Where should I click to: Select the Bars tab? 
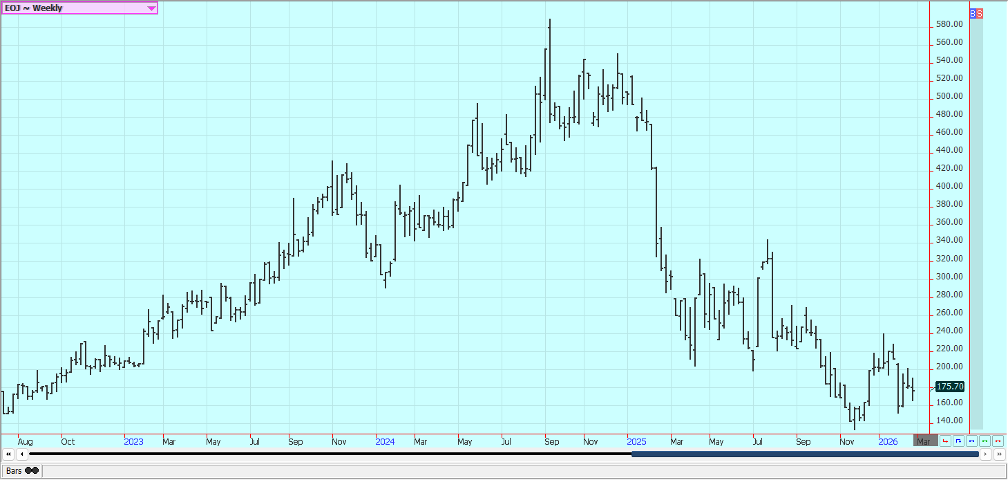point(14,470)
